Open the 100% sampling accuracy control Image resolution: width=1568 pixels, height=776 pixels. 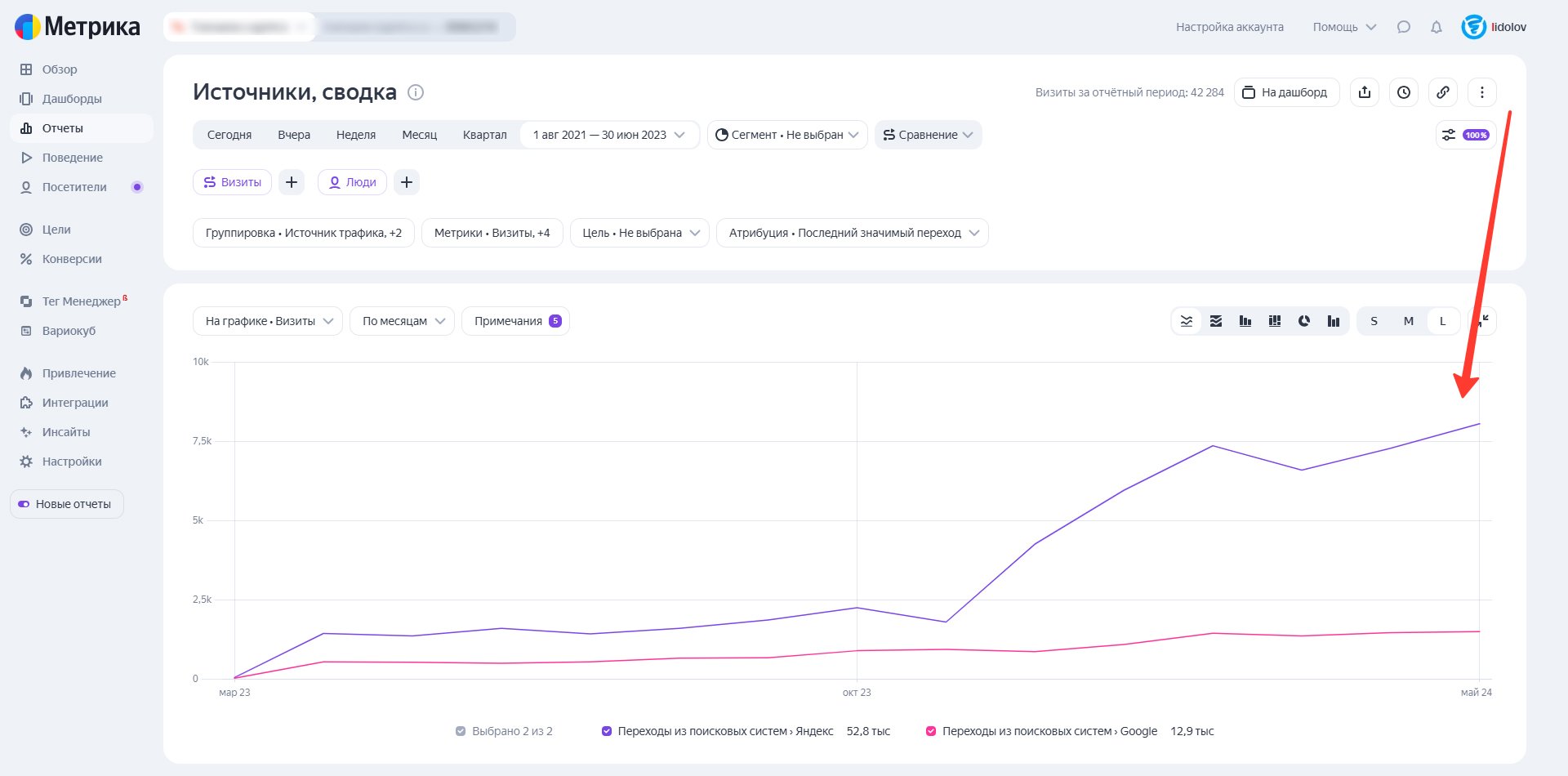(x=1465, y=135)
